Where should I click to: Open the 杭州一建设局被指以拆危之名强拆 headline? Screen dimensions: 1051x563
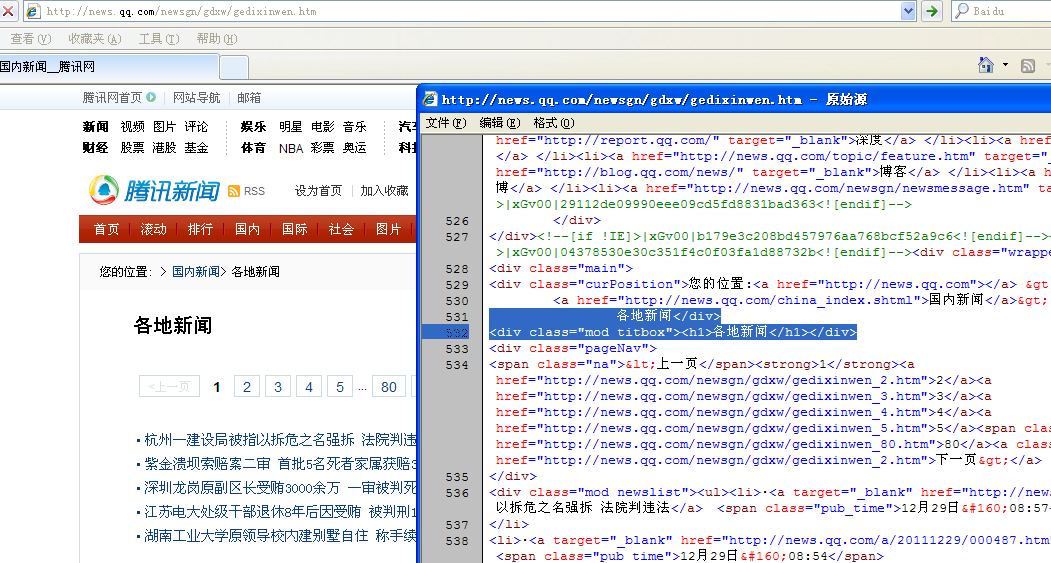click(280, 440)
